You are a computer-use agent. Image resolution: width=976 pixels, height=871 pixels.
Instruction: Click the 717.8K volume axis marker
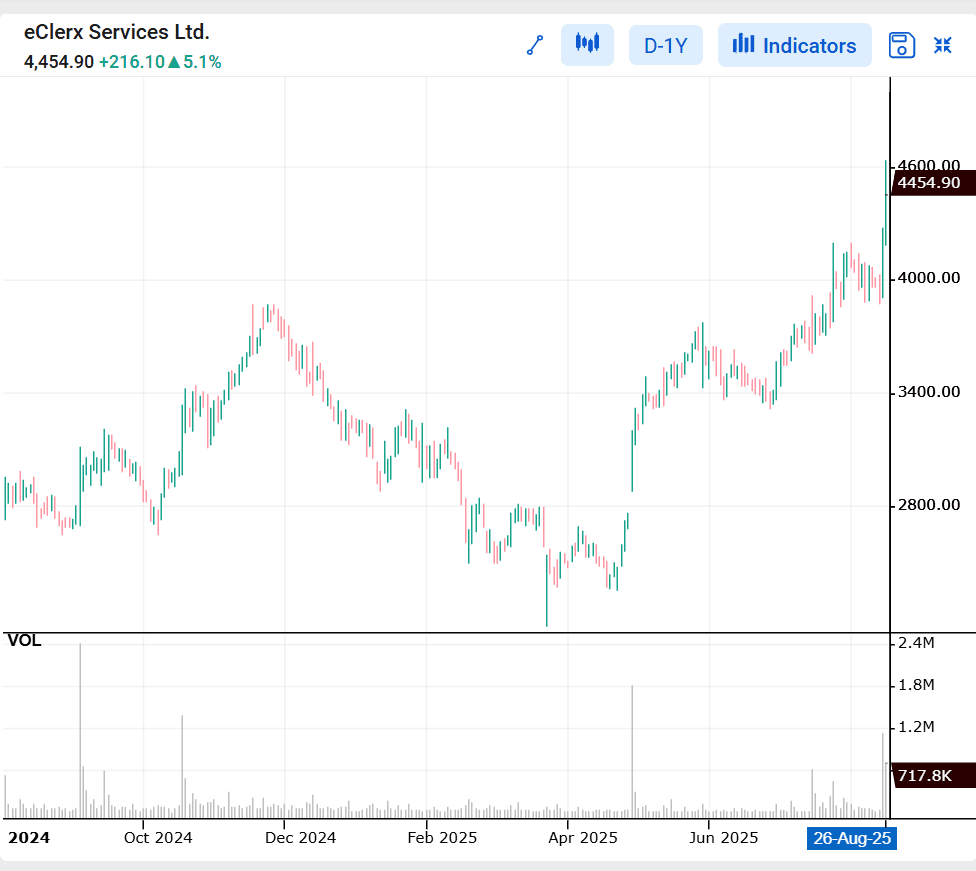(932, 776)
